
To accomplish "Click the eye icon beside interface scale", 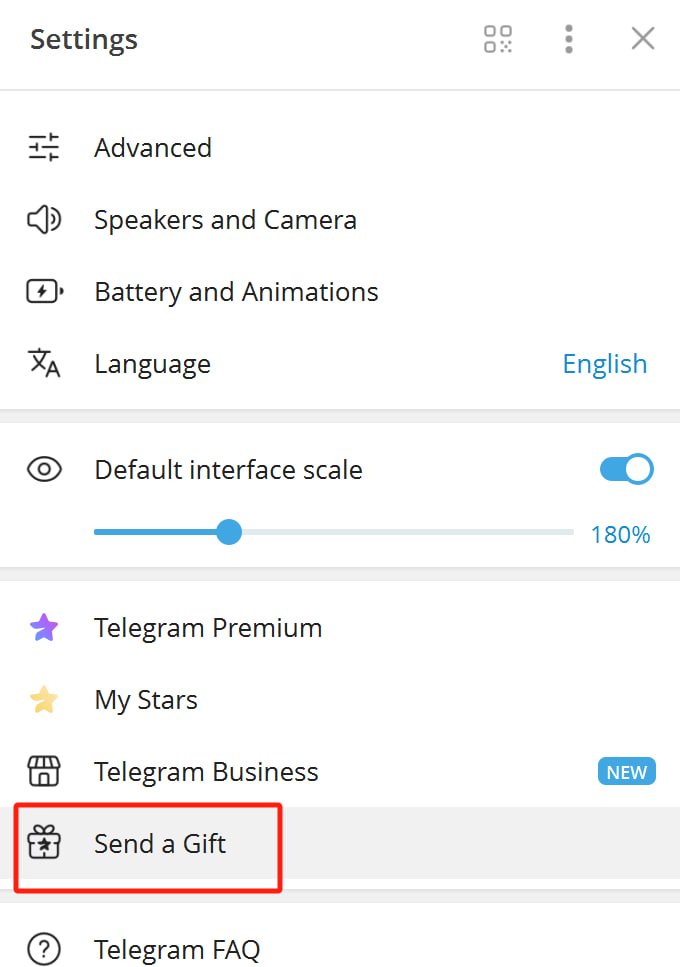I will (44, 470).
